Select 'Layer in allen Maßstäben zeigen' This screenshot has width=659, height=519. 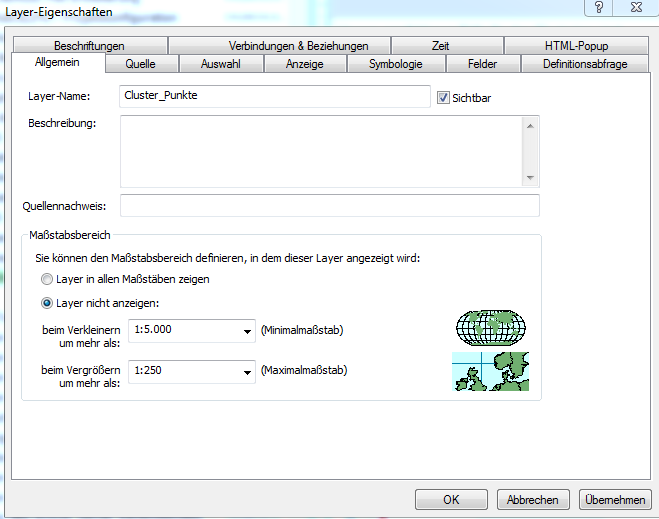47,279
